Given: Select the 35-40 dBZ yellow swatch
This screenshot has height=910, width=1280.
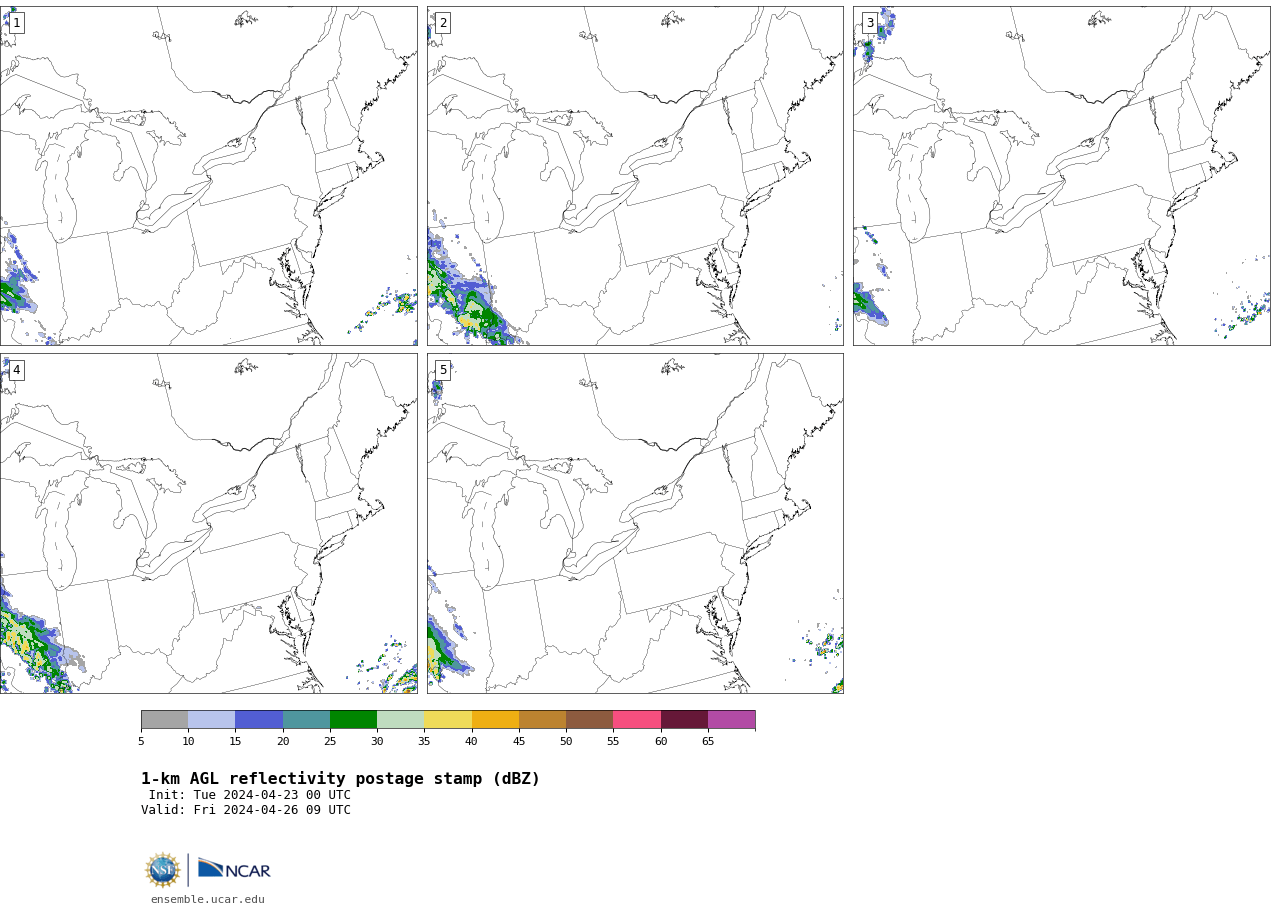Looking at the screenshot, I should 448,720.
